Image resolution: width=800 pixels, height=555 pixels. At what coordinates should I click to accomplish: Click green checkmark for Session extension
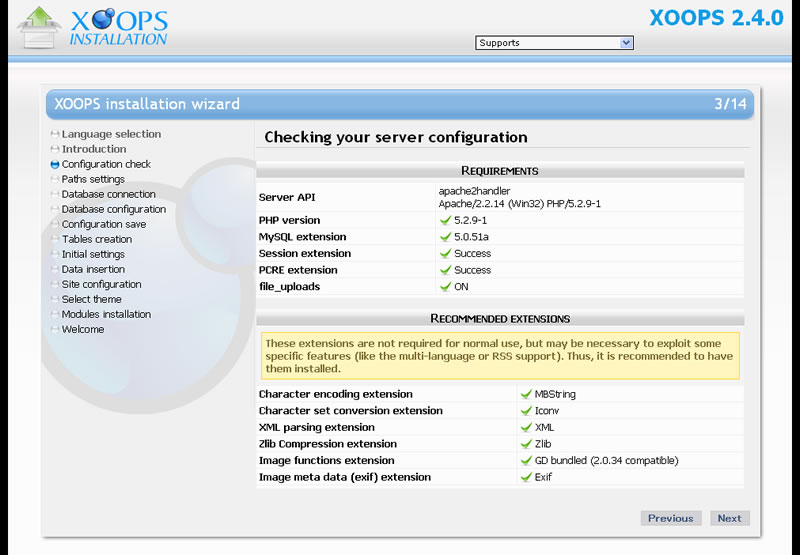click(x=445, y=253)
